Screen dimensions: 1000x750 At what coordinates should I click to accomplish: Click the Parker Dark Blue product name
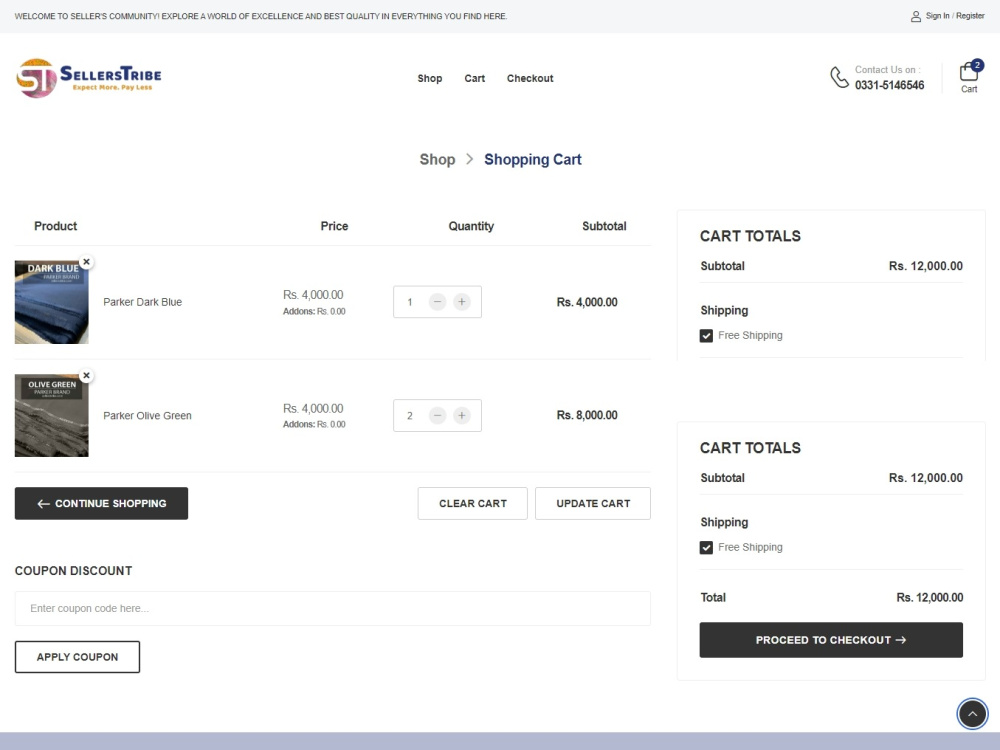point(143,302)
